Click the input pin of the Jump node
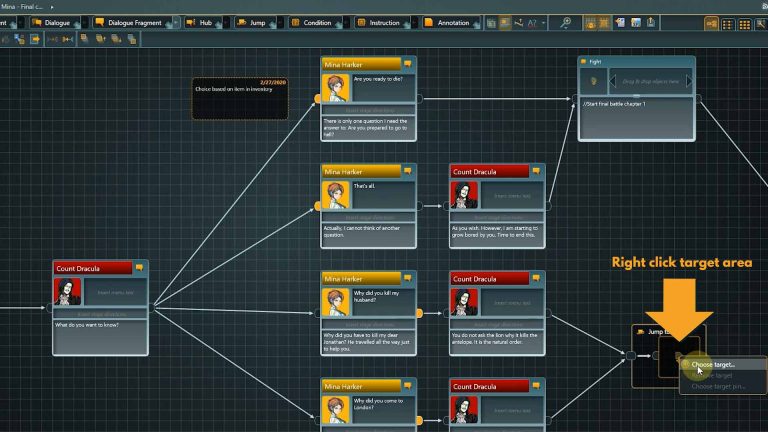Screen dimensions: 768x432 pos(631,356)
